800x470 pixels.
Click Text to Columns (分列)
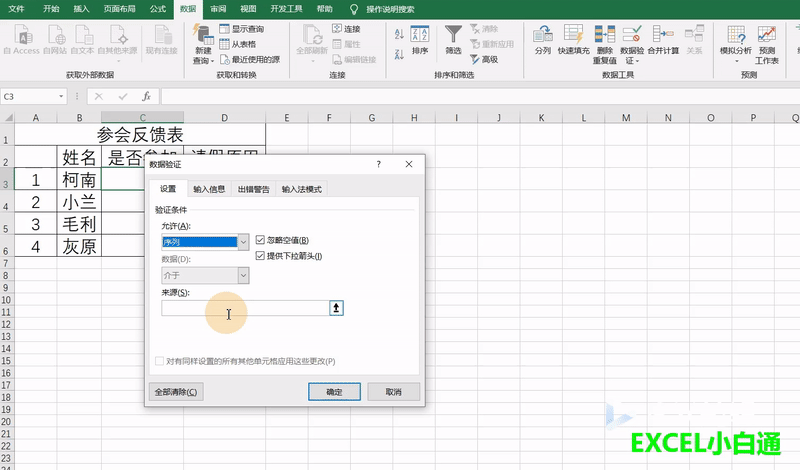543,40
